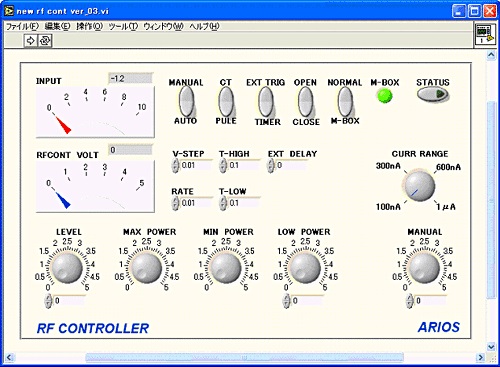
Task: Click the EXT DELAY value field
Action: click(x=292, y=165)
